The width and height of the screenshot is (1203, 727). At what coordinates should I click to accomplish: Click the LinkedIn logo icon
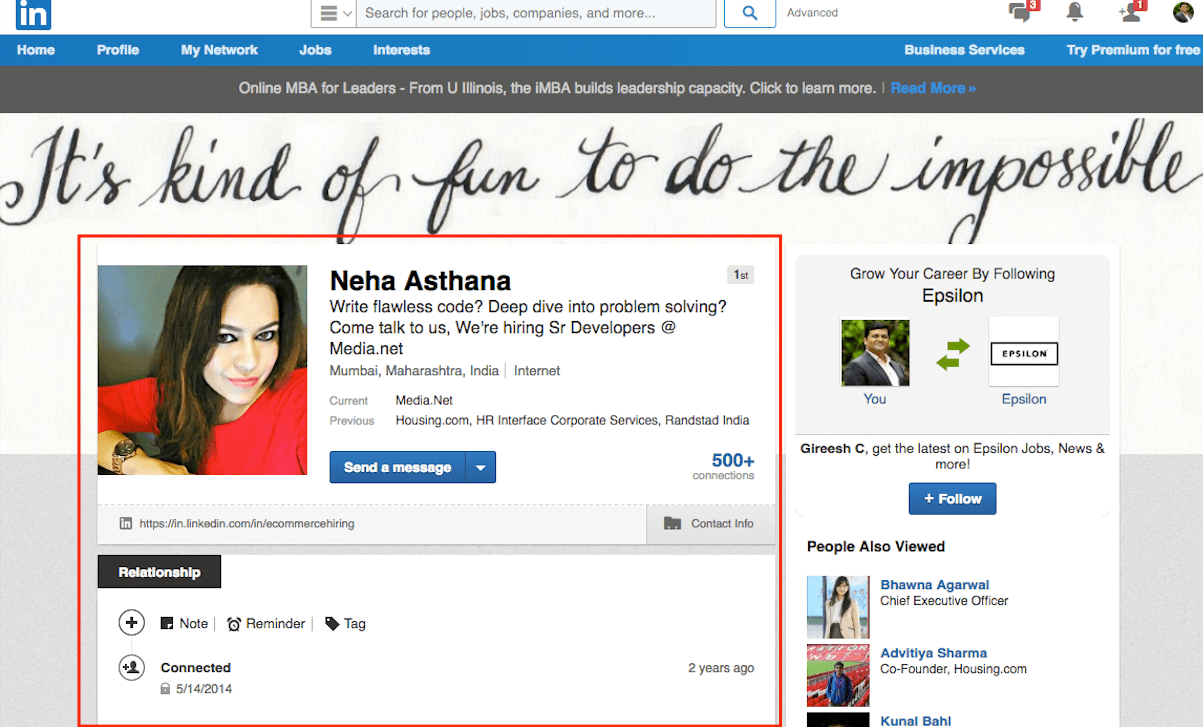click(x=34, y=13)
